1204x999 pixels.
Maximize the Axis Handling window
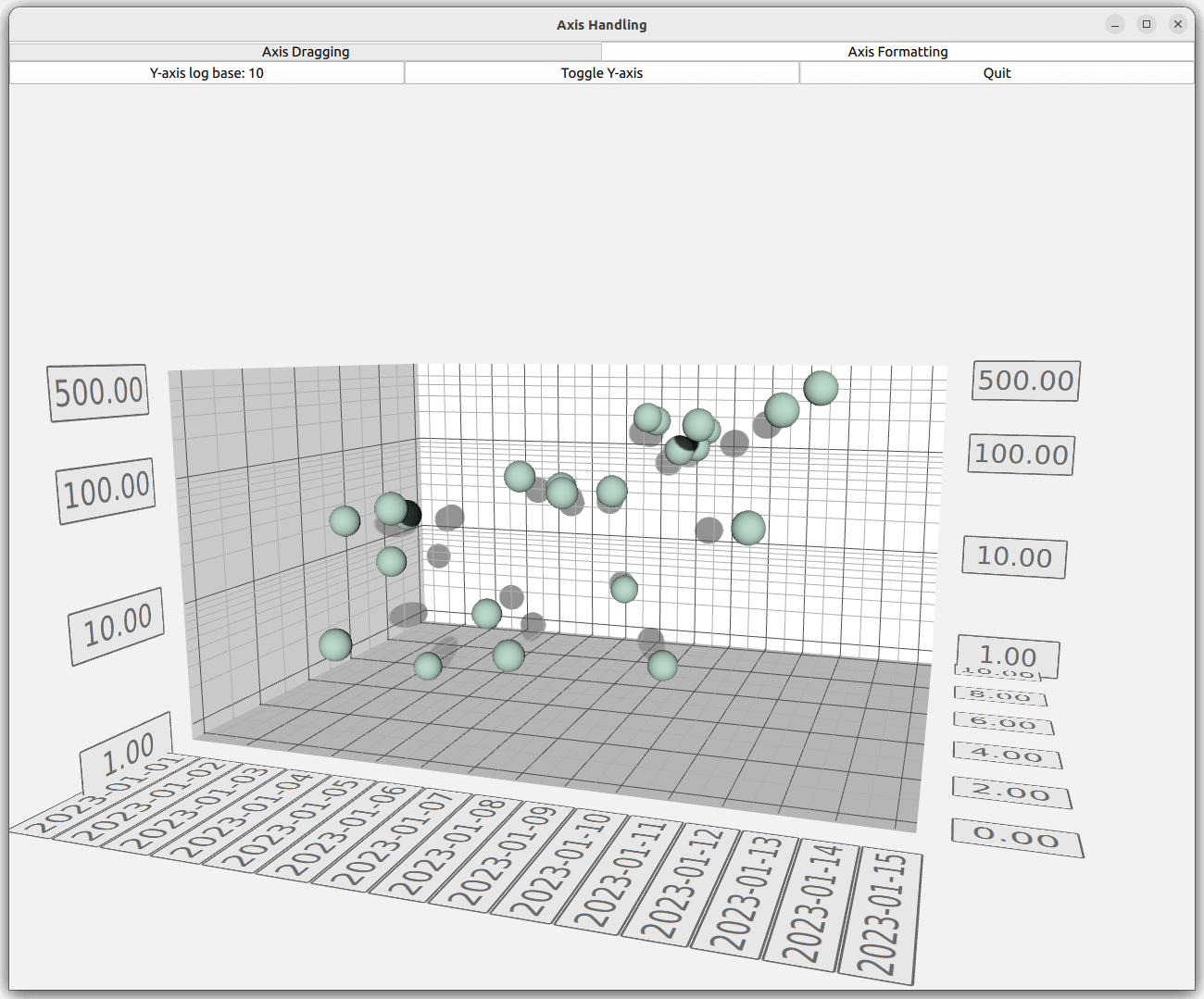pyautogui.click(x=1147, y=24)
